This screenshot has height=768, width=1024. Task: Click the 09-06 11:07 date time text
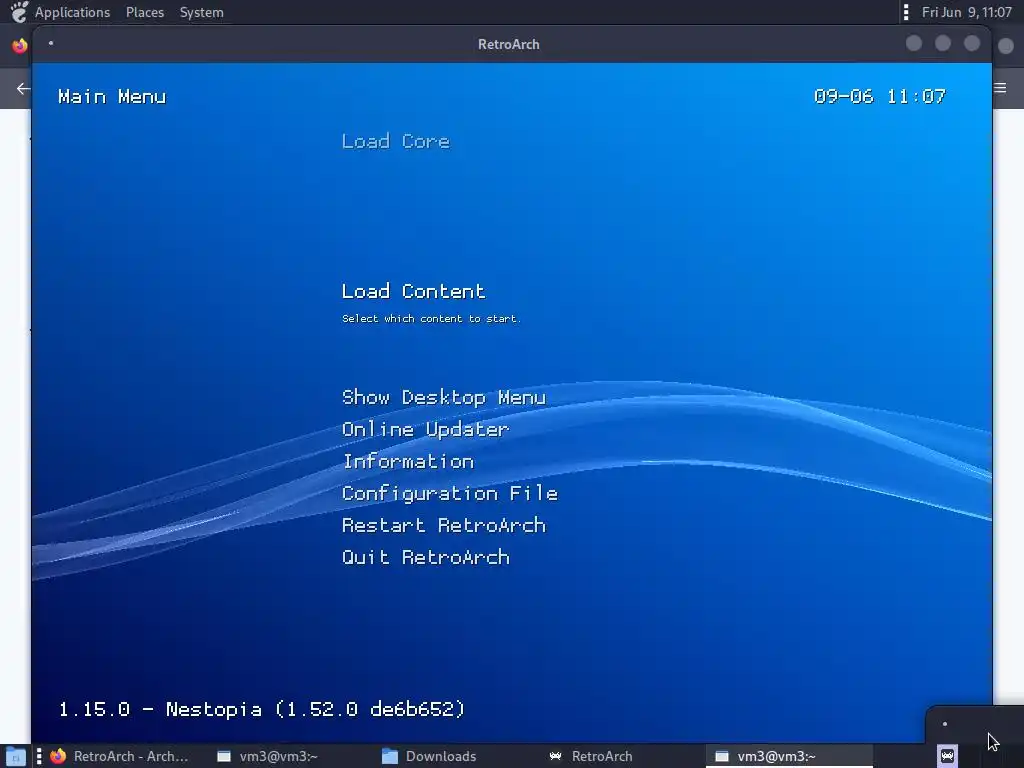880,97
